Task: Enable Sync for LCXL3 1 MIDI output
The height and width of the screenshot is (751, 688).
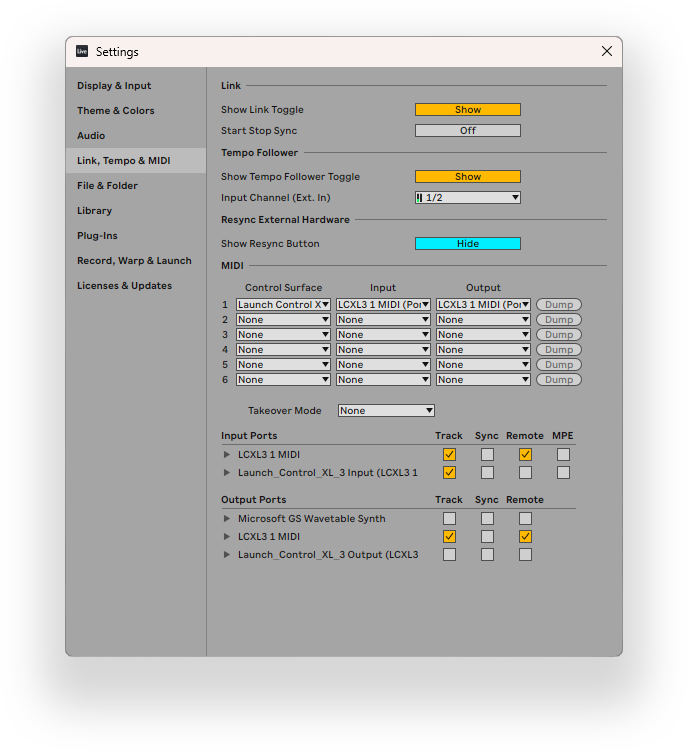Action: (x=487, y=537)
